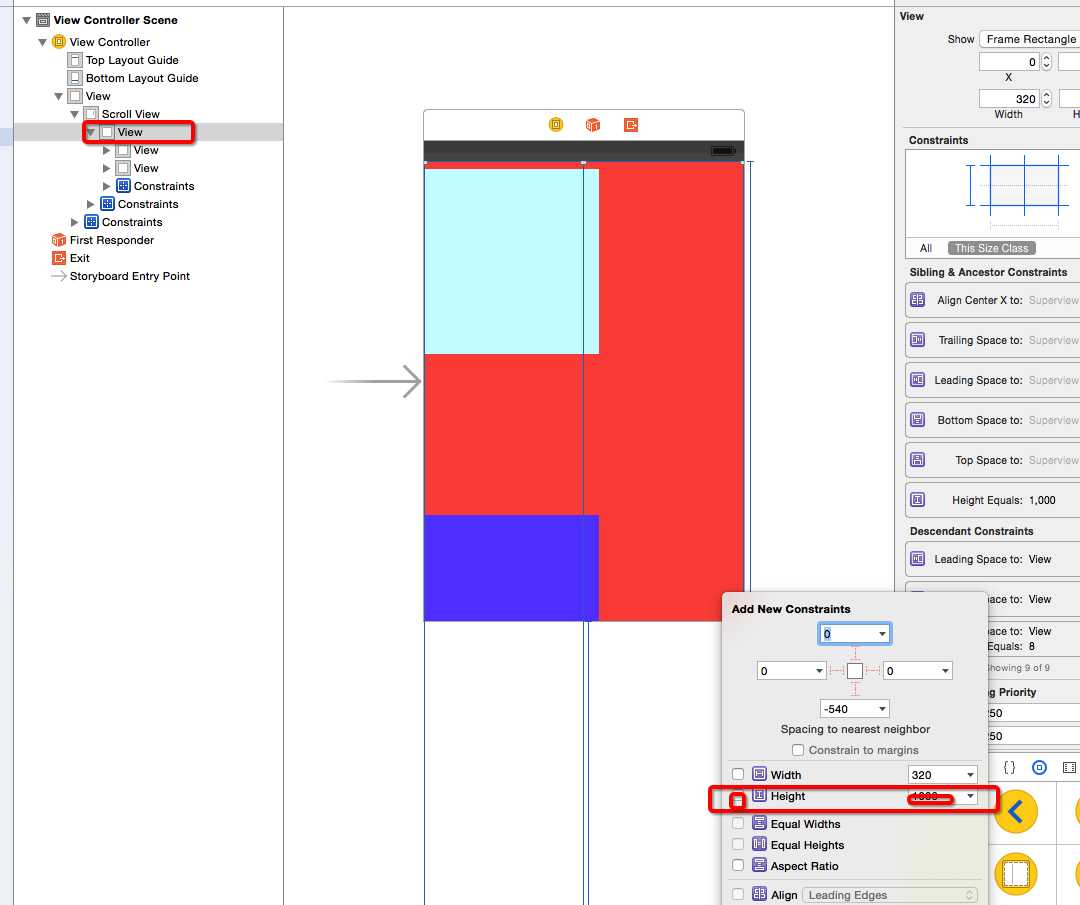The height and width of the screenshot is (905, 1080).
Task: Open the media library filmstrip icon
Action: [1069, 767]
